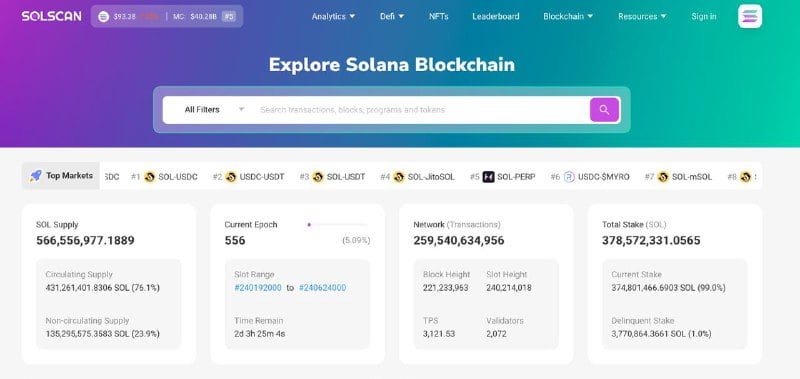Click the SOL-USDC market icon
This screenshot has height=379, width=800.
point(149,177)
